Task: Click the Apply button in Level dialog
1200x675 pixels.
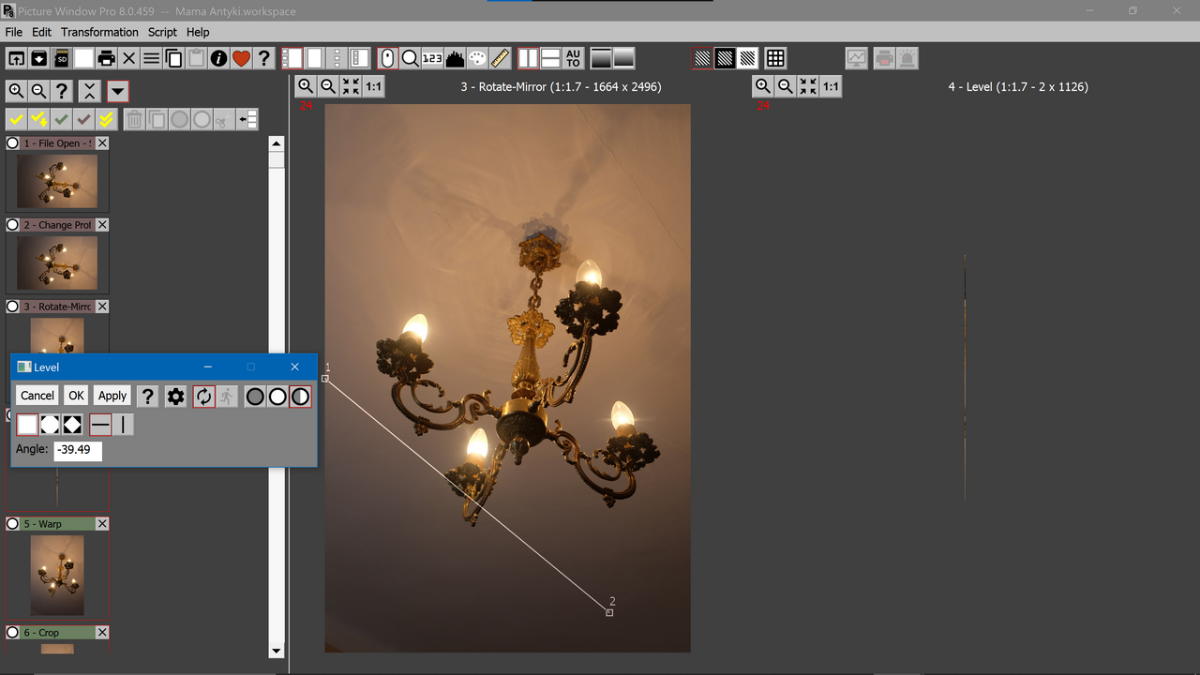Action: (x=112, y=396)
